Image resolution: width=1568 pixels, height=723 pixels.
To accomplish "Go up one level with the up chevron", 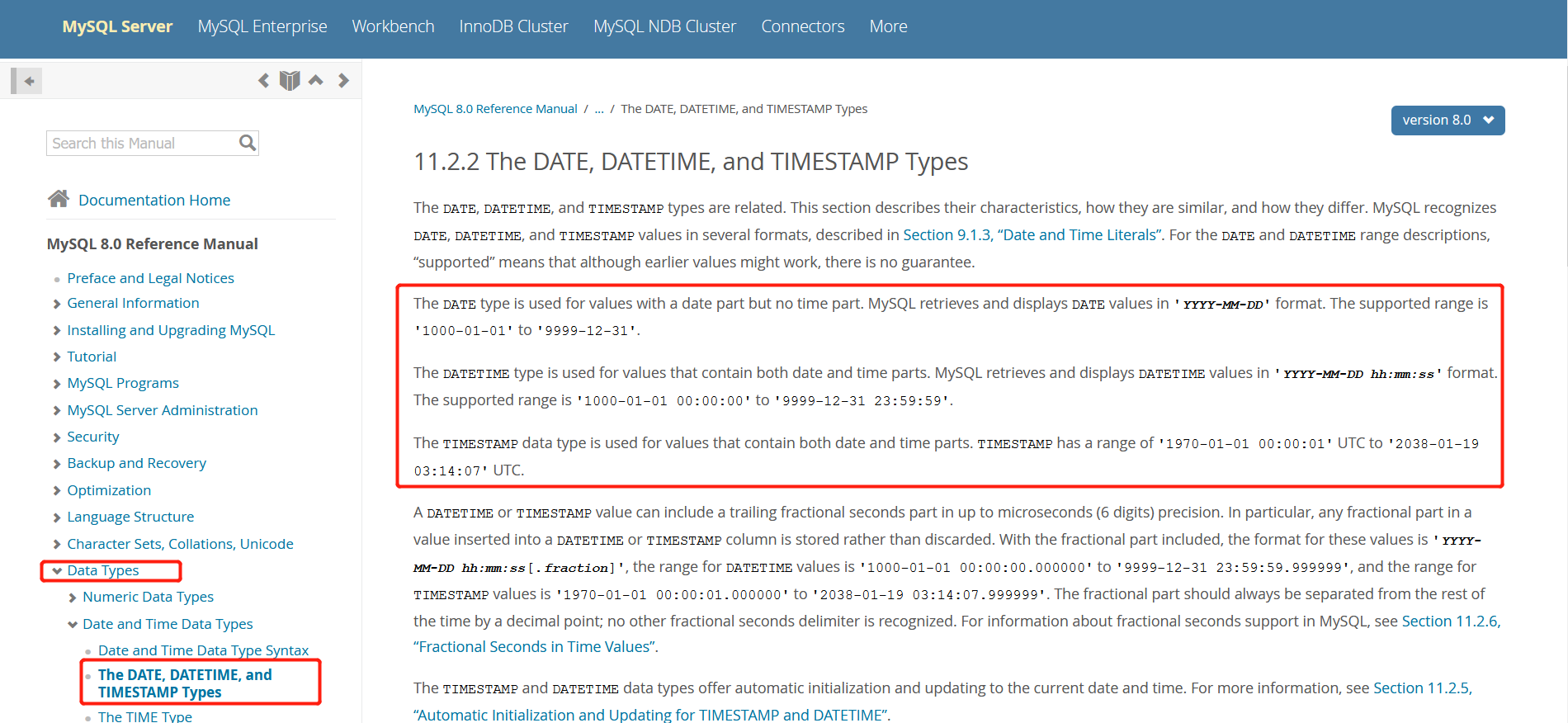I will click(x=316, y=80).
